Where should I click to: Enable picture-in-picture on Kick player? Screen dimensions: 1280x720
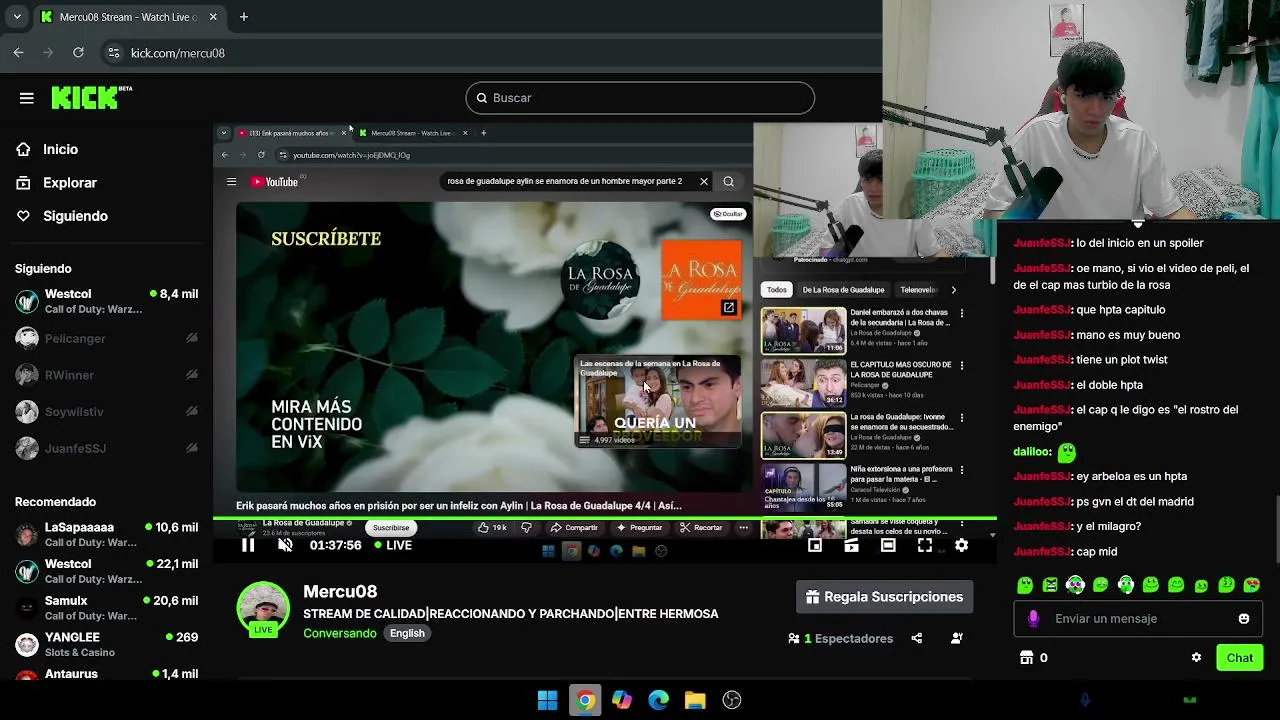pos(815,545)
